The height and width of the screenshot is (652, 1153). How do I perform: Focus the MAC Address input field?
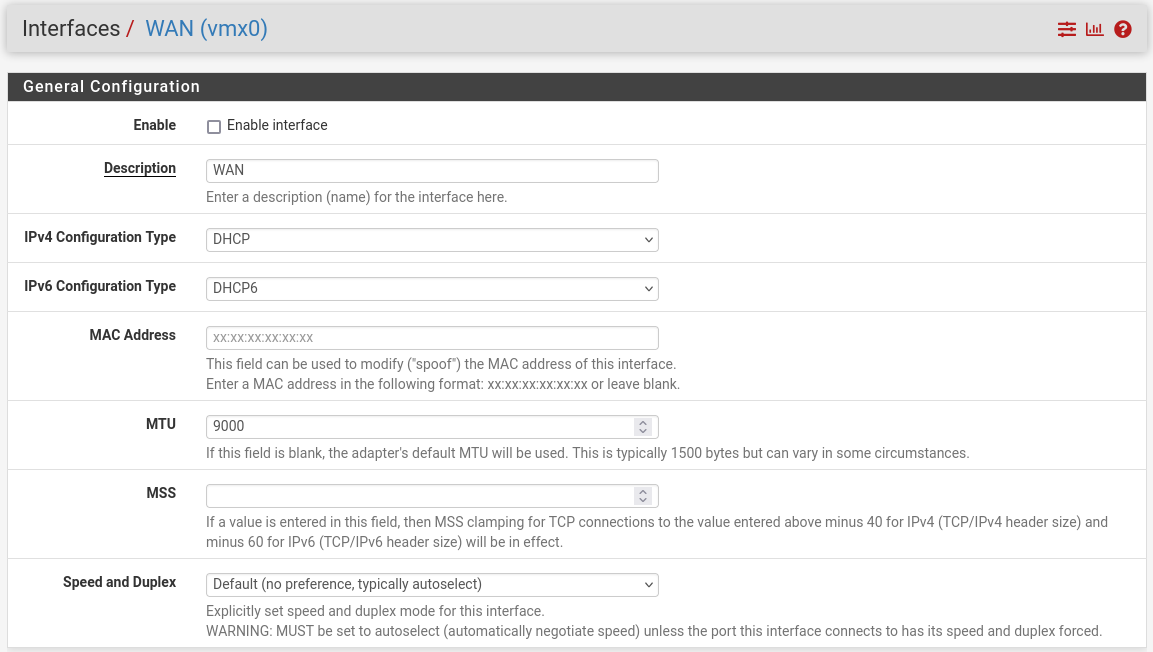pyautogui.click(x=432, y=338)
